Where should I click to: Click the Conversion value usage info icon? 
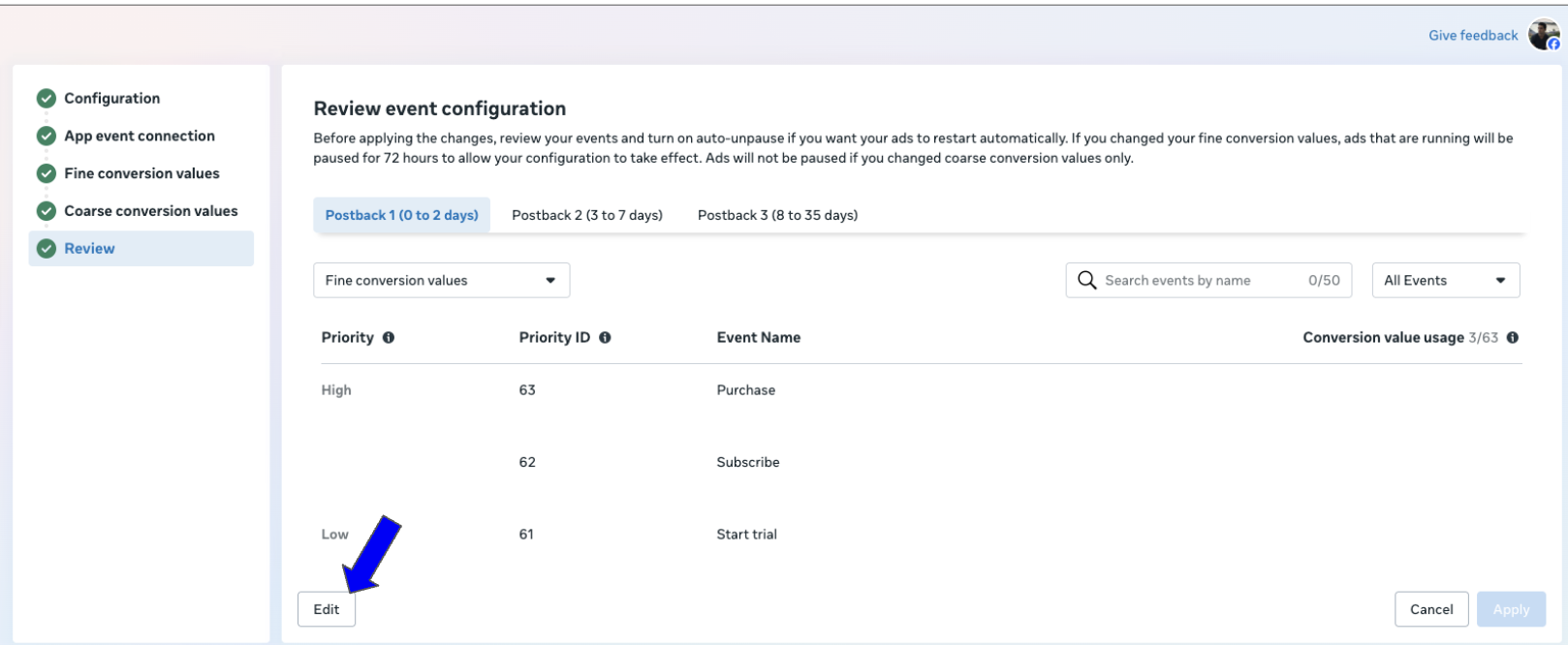[1513, 338]
